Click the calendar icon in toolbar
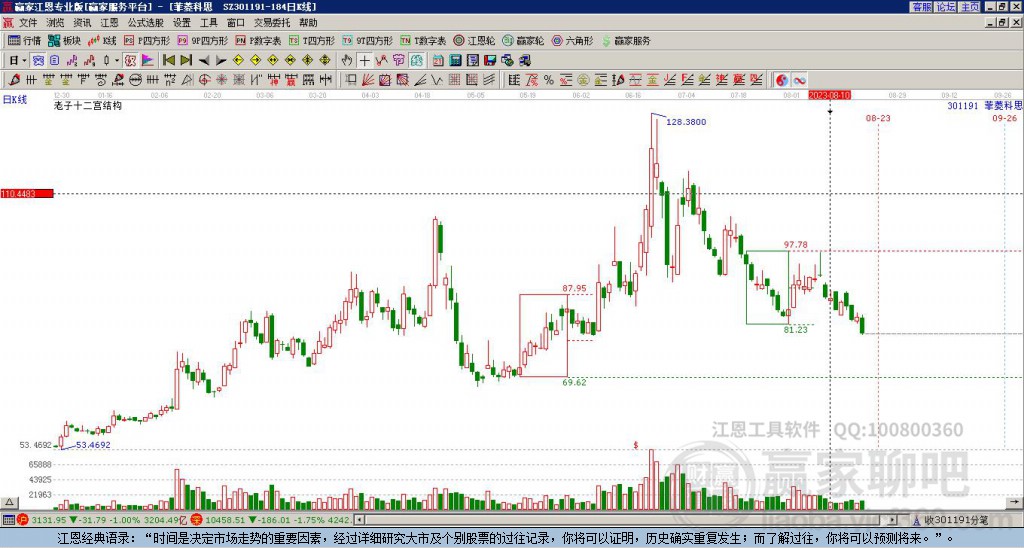The width and height of the screenshot is (1024, 548). point(438,61)
